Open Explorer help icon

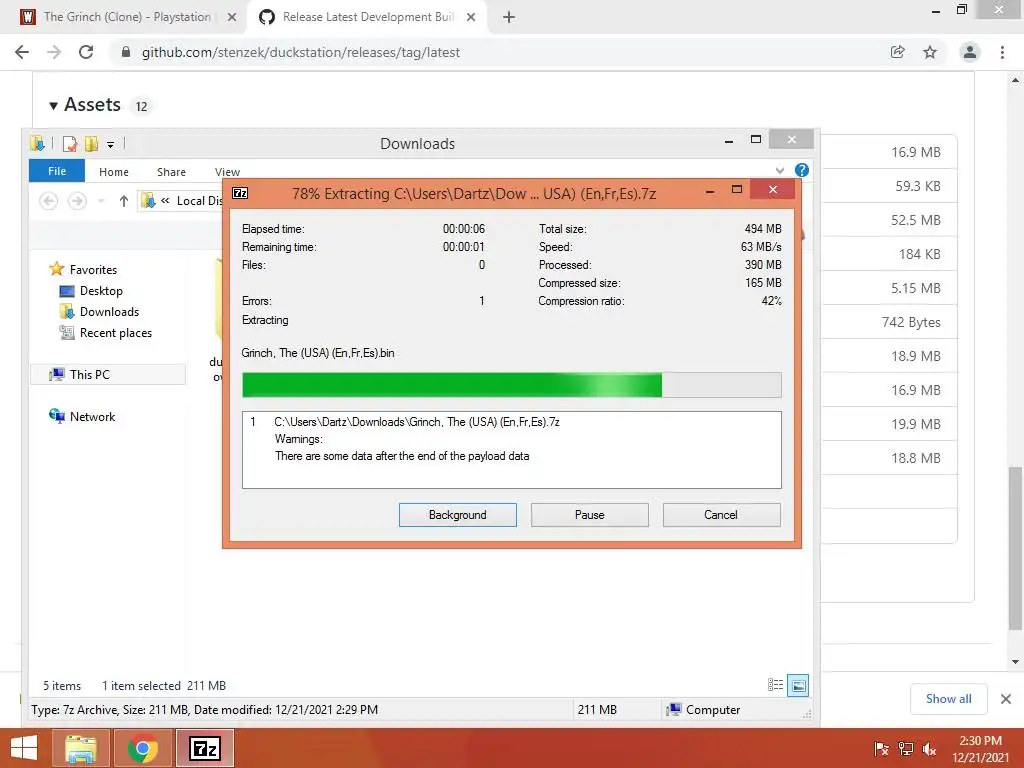pyautogui.click(x=801, y=170)
